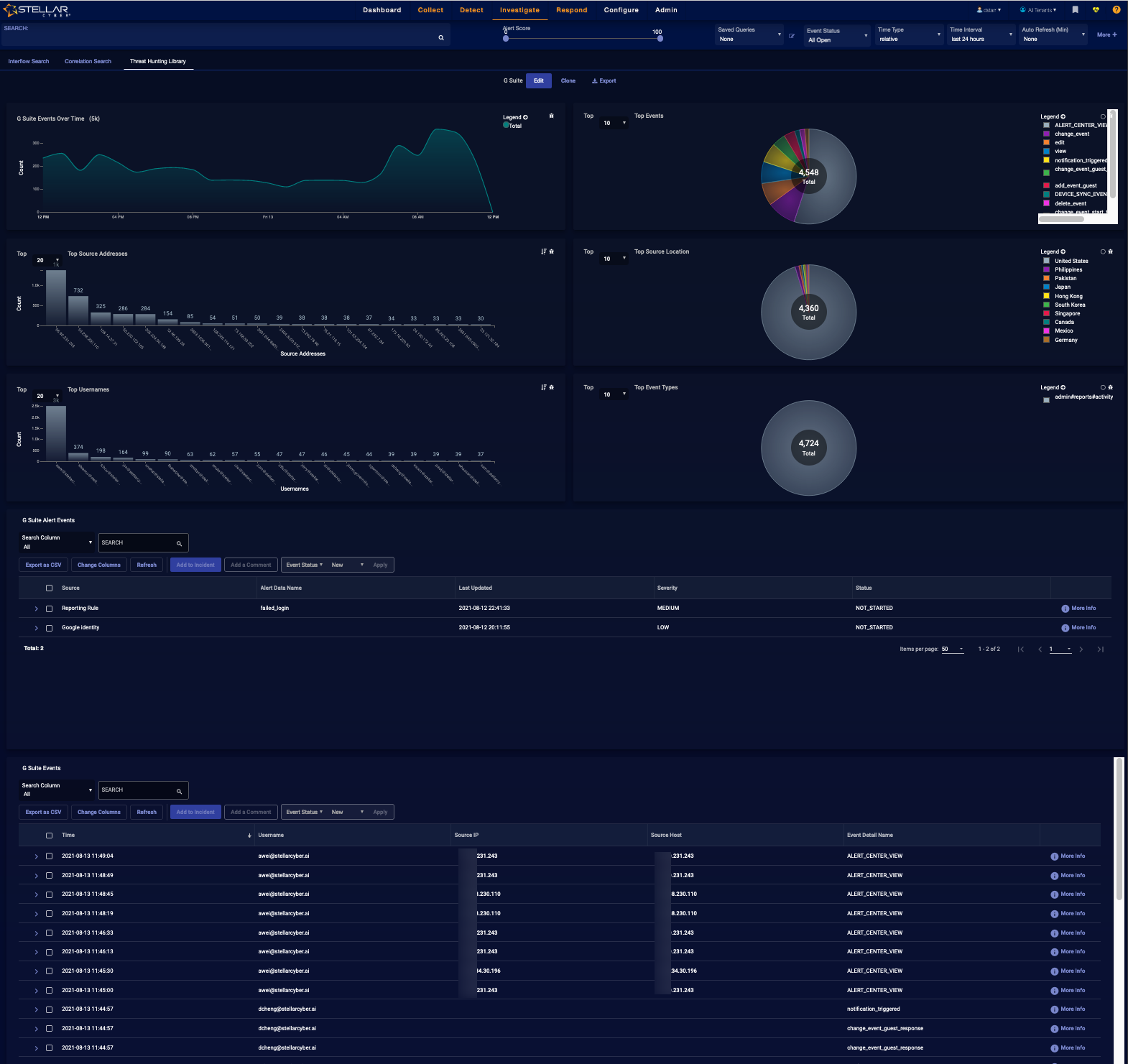Image resolution: width=1128 pixels, height=1064 pixels.
Task: Click the G Suite Alert Events search field
Action: point(138,542)
